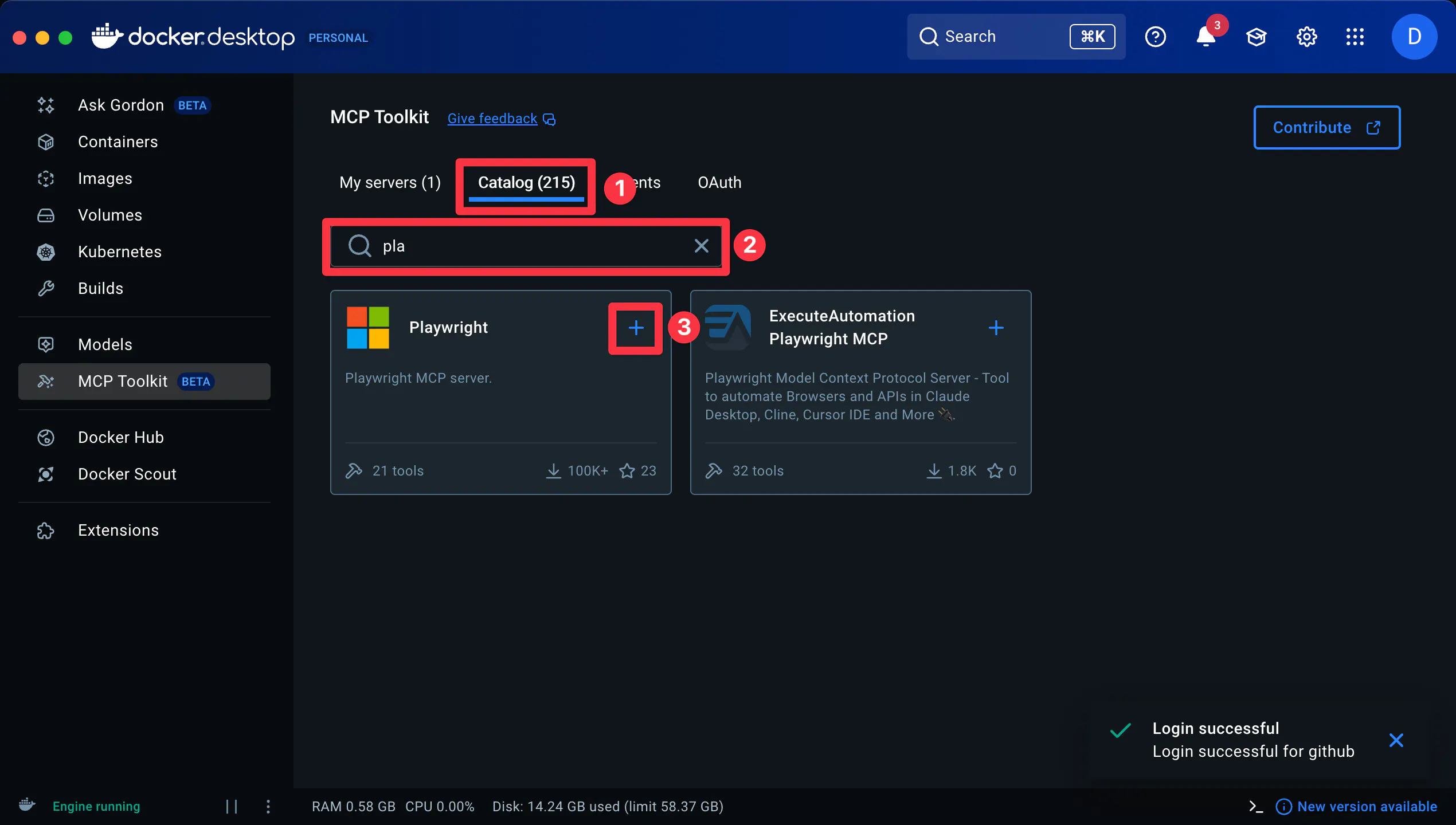Open the Containers section

pyautogui.click(x=143, y=142)
